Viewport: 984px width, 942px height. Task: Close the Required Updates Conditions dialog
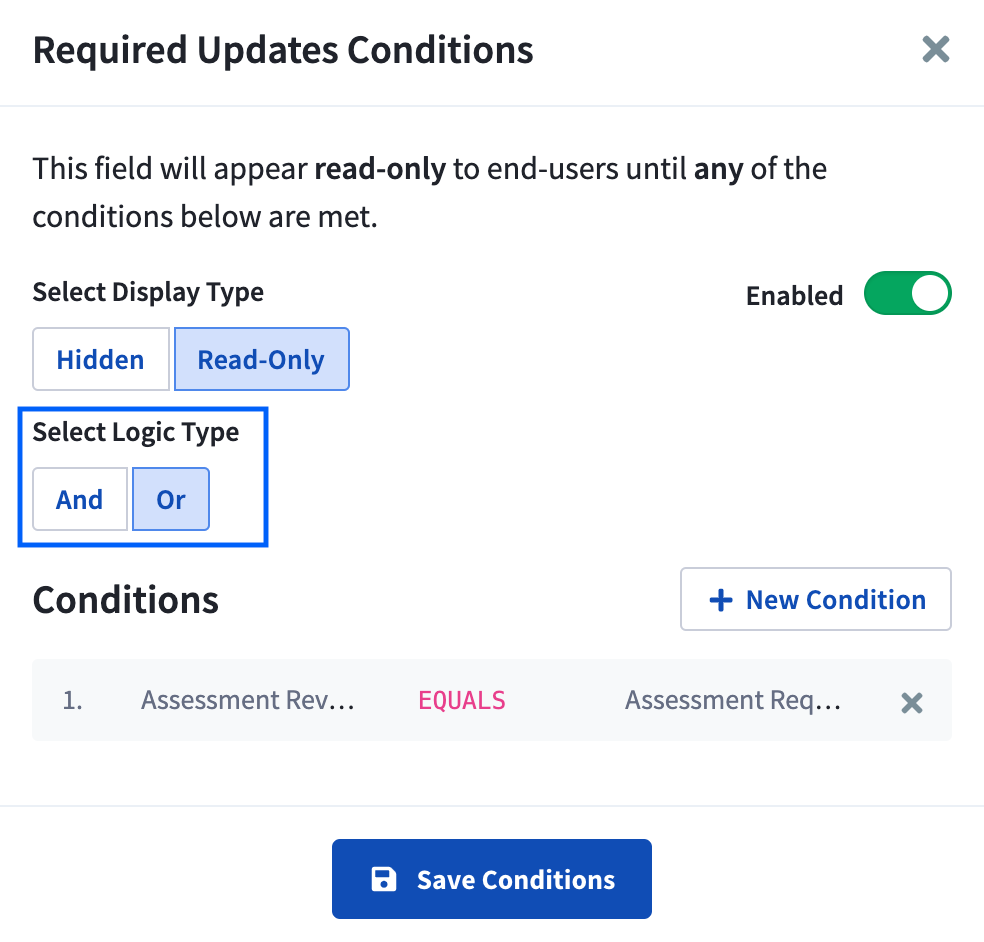pyautogui.click(x=935, y=49)
